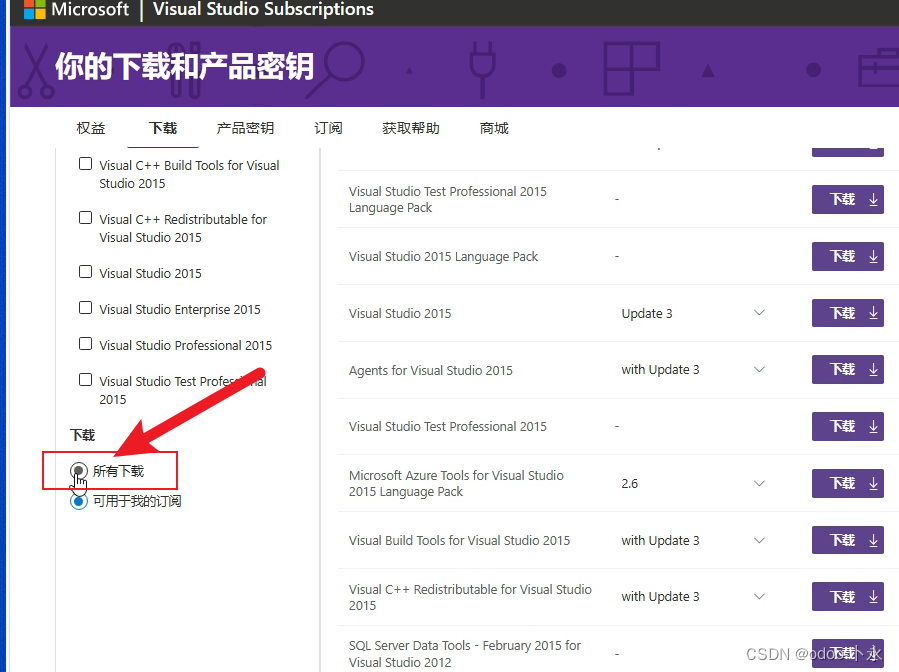Check Visual Studio Test Professional 2015 filter
The height and width of the screenshot is (672, 899).
coord(85,380)
